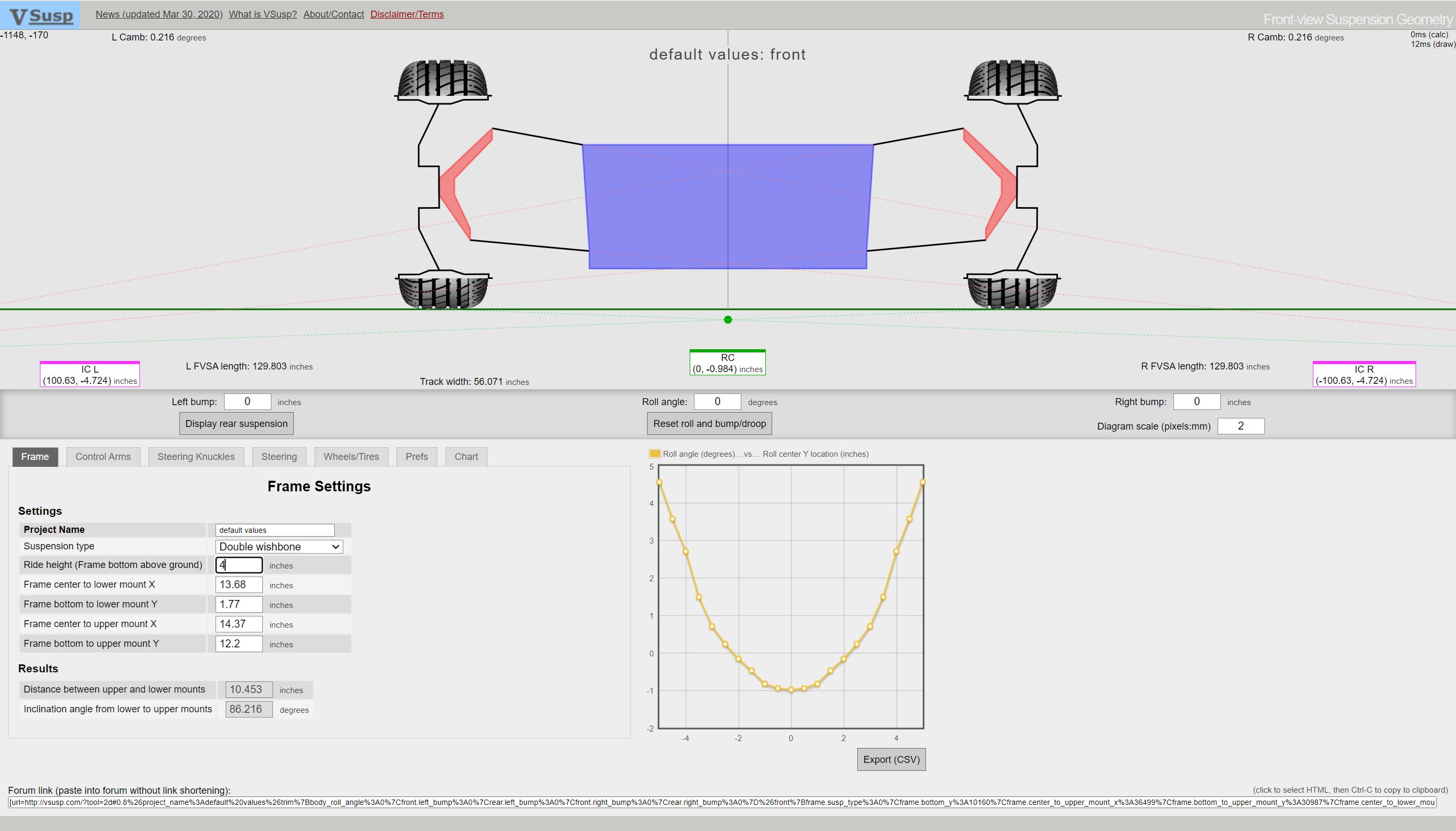This screenshot has width=1456, height=831.
Task: Select the Wheels/Tires tab
Action: point(351,457)
